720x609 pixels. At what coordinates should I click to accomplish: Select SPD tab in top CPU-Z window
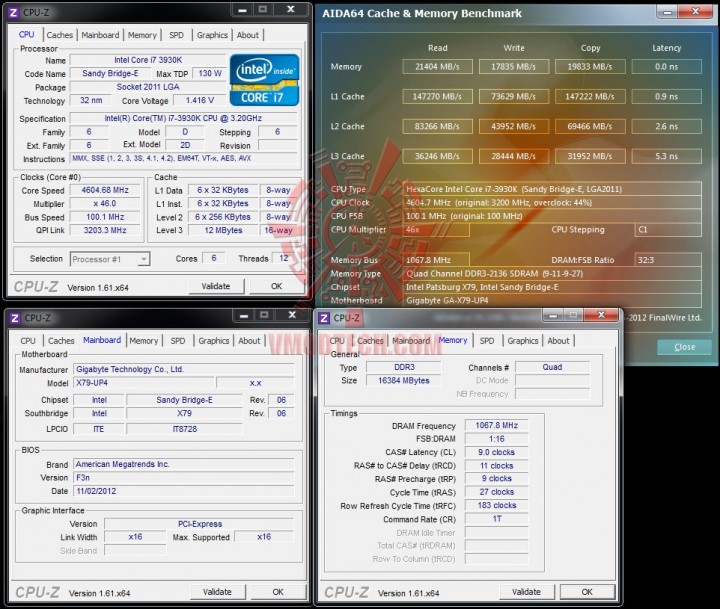[x=176, y=35]
